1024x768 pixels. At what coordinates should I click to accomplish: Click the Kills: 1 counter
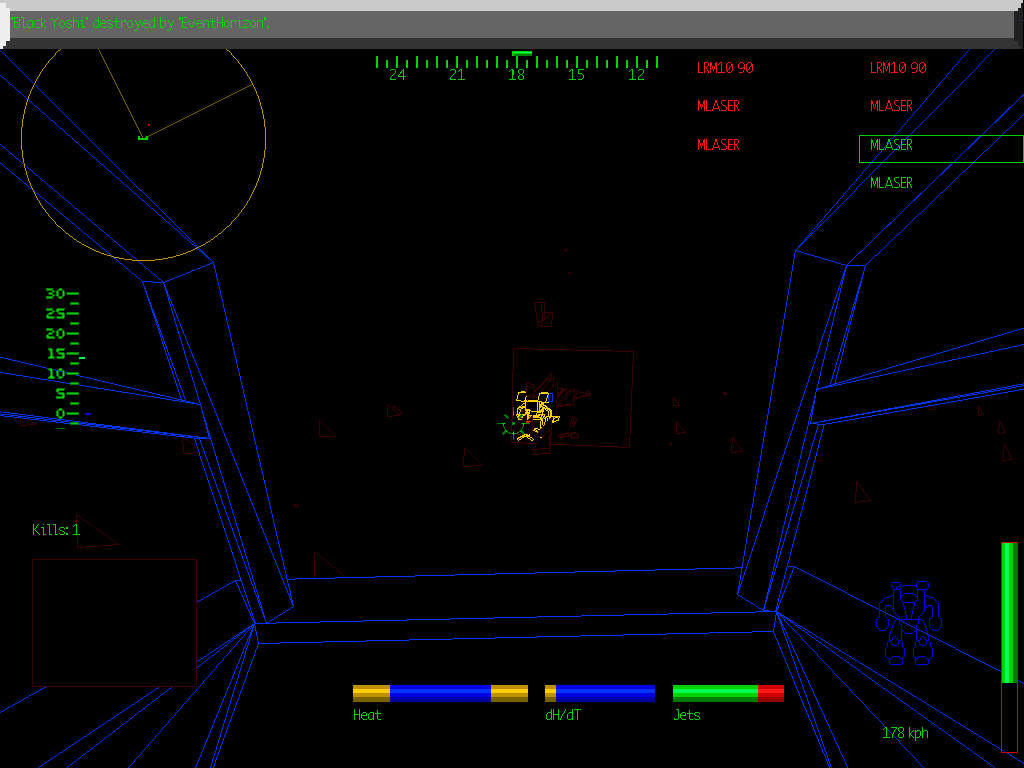point(55,530)
